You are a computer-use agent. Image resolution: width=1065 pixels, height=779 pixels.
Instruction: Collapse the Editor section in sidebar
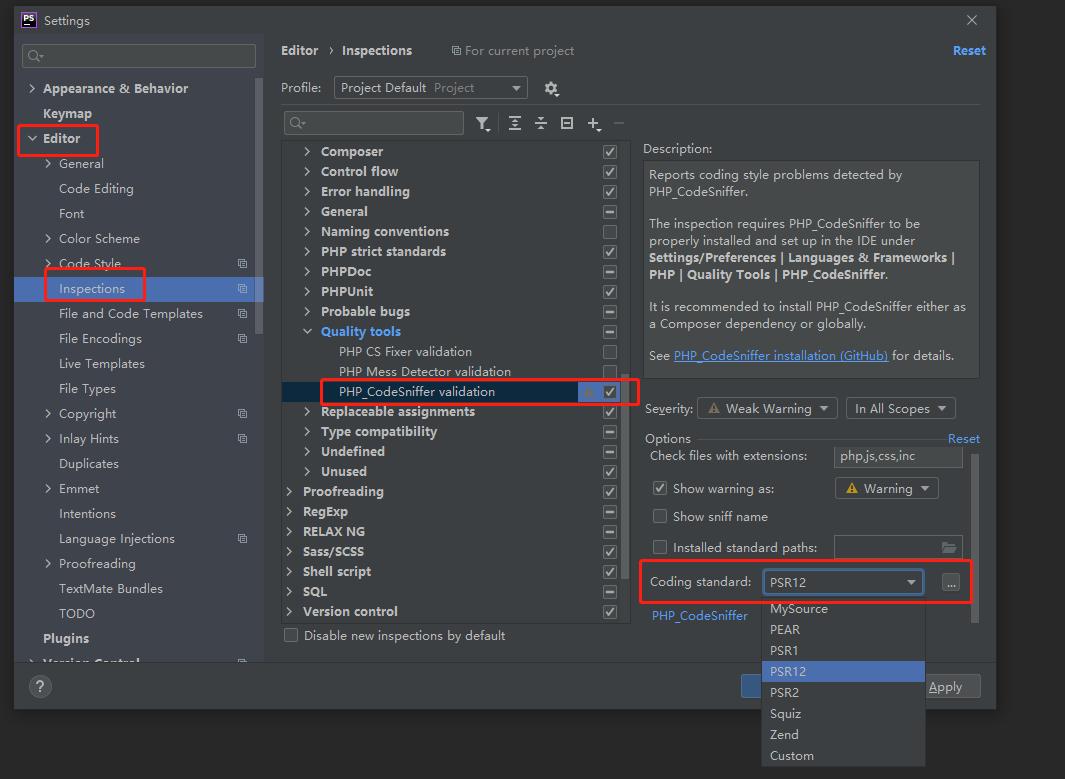(x=32, y=139)
